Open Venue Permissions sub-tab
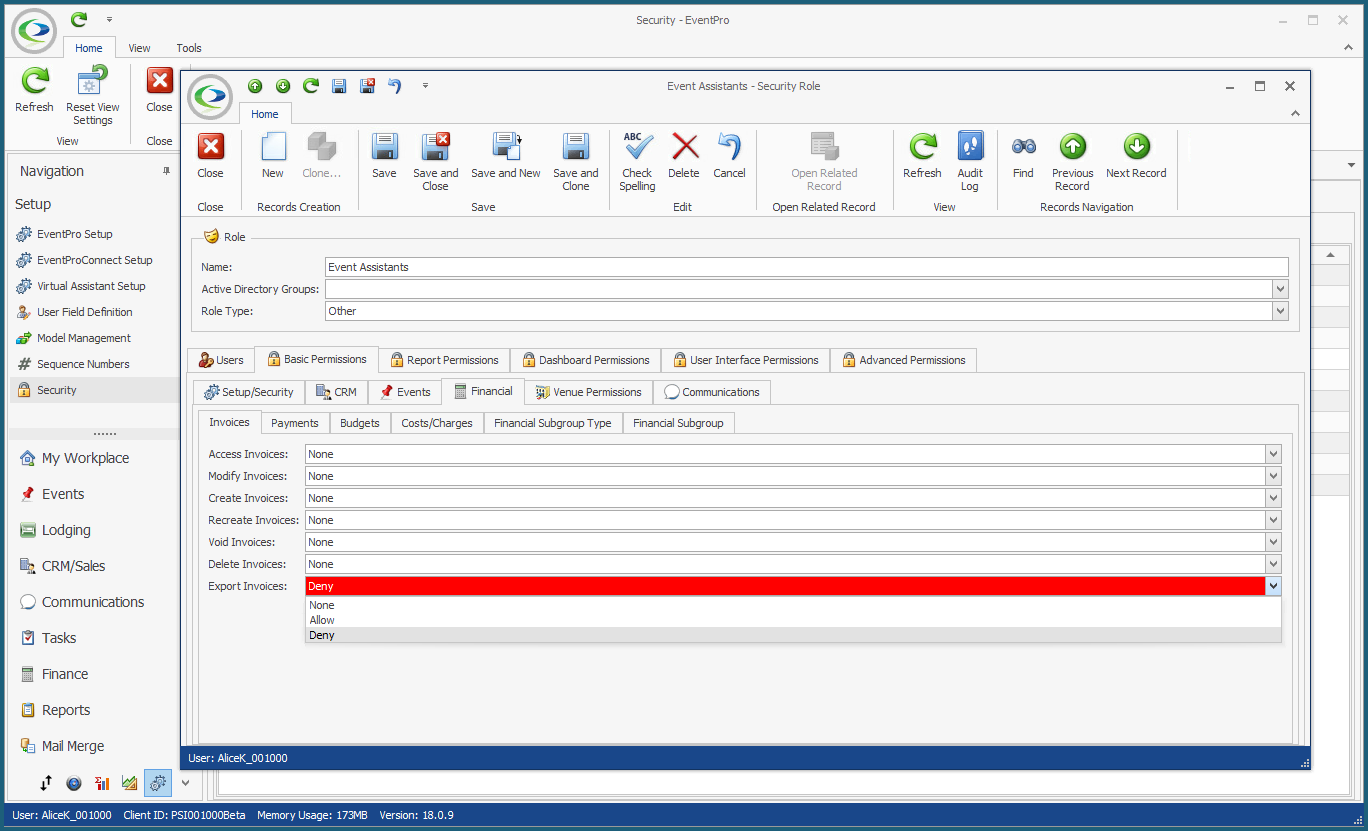The height and width of the screenshot is (831, 1368). point(588,392)
